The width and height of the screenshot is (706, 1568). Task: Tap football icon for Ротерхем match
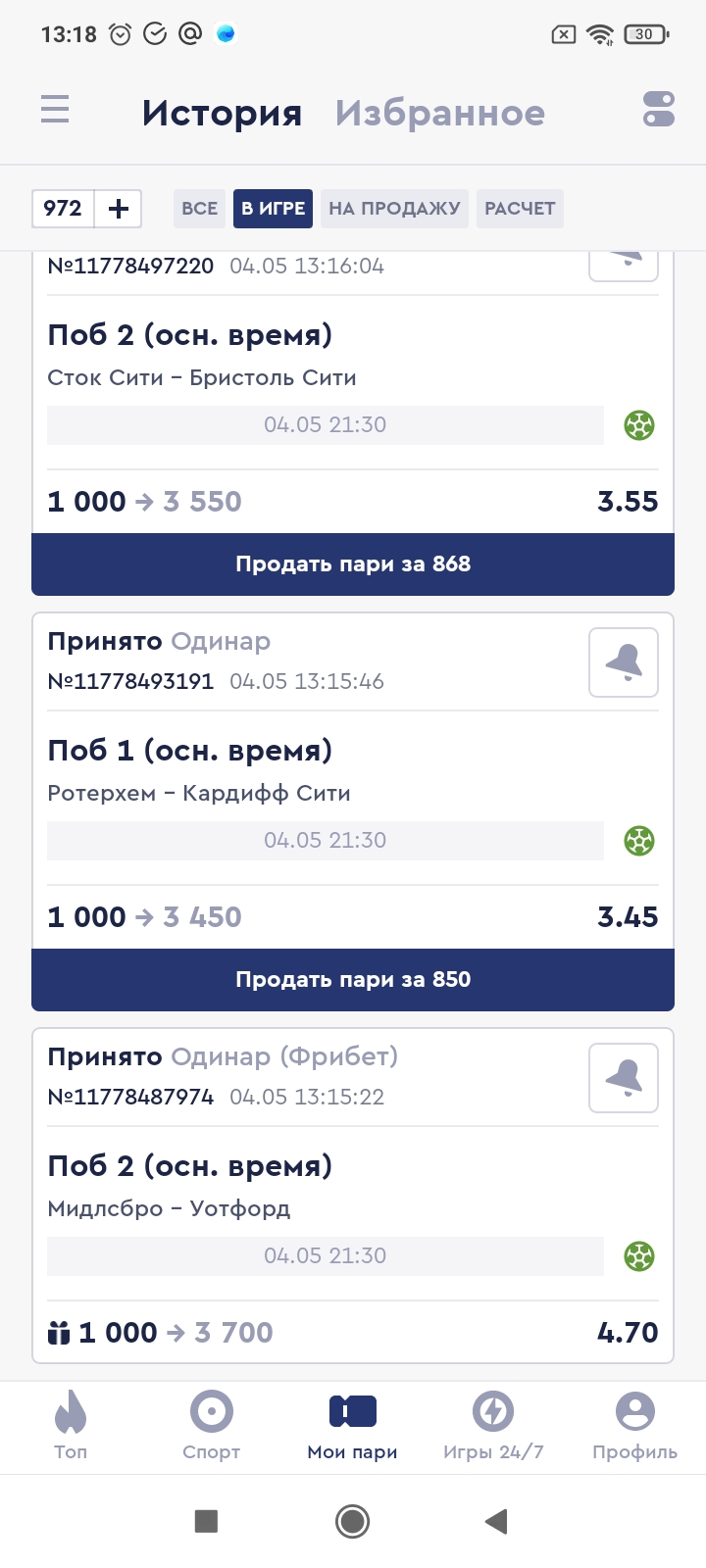[639, 841]
